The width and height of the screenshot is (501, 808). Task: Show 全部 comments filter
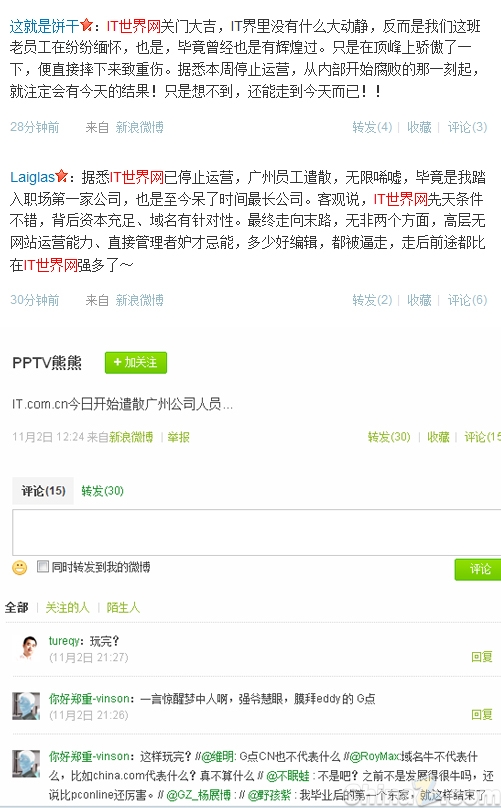click(x=16, y=608)
